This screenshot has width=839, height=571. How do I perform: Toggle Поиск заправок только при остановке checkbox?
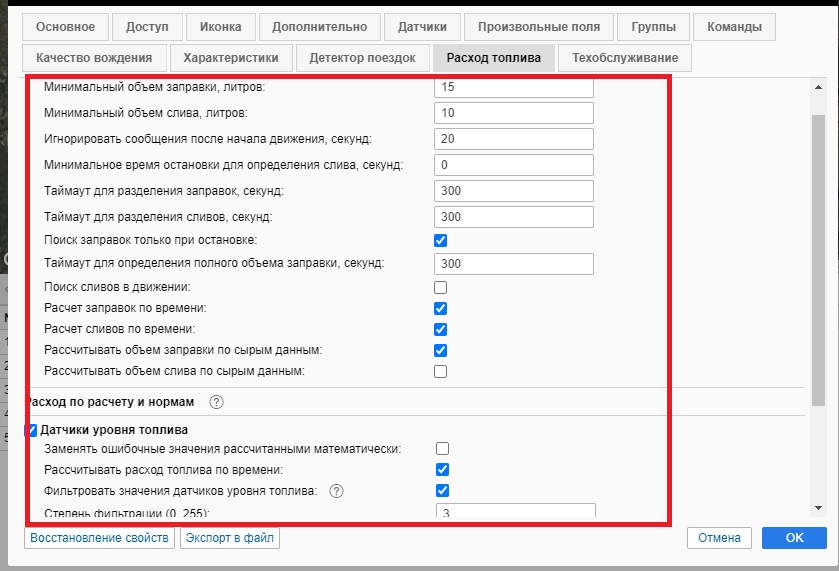click(x=441, y=241)
